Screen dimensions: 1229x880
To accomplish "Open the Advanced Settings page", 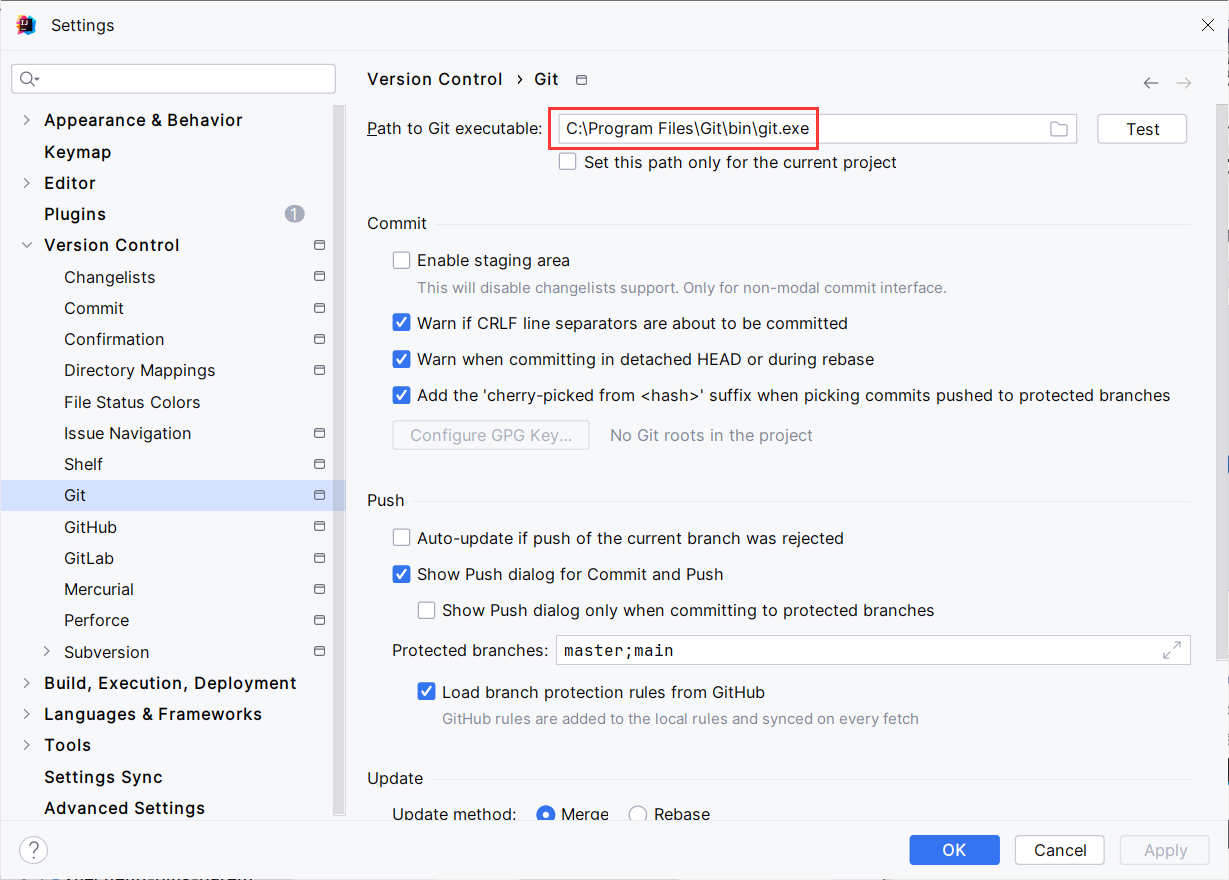I will click(x=124, y=808).
